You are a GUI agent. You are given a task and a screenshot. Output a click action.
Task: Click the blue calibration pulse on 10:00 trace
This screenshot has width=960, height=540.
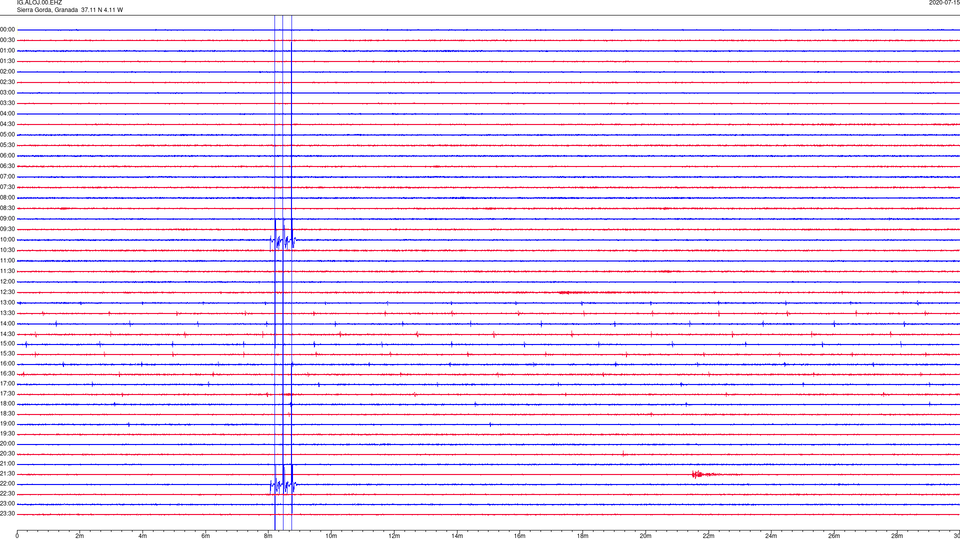pos(283,240)
